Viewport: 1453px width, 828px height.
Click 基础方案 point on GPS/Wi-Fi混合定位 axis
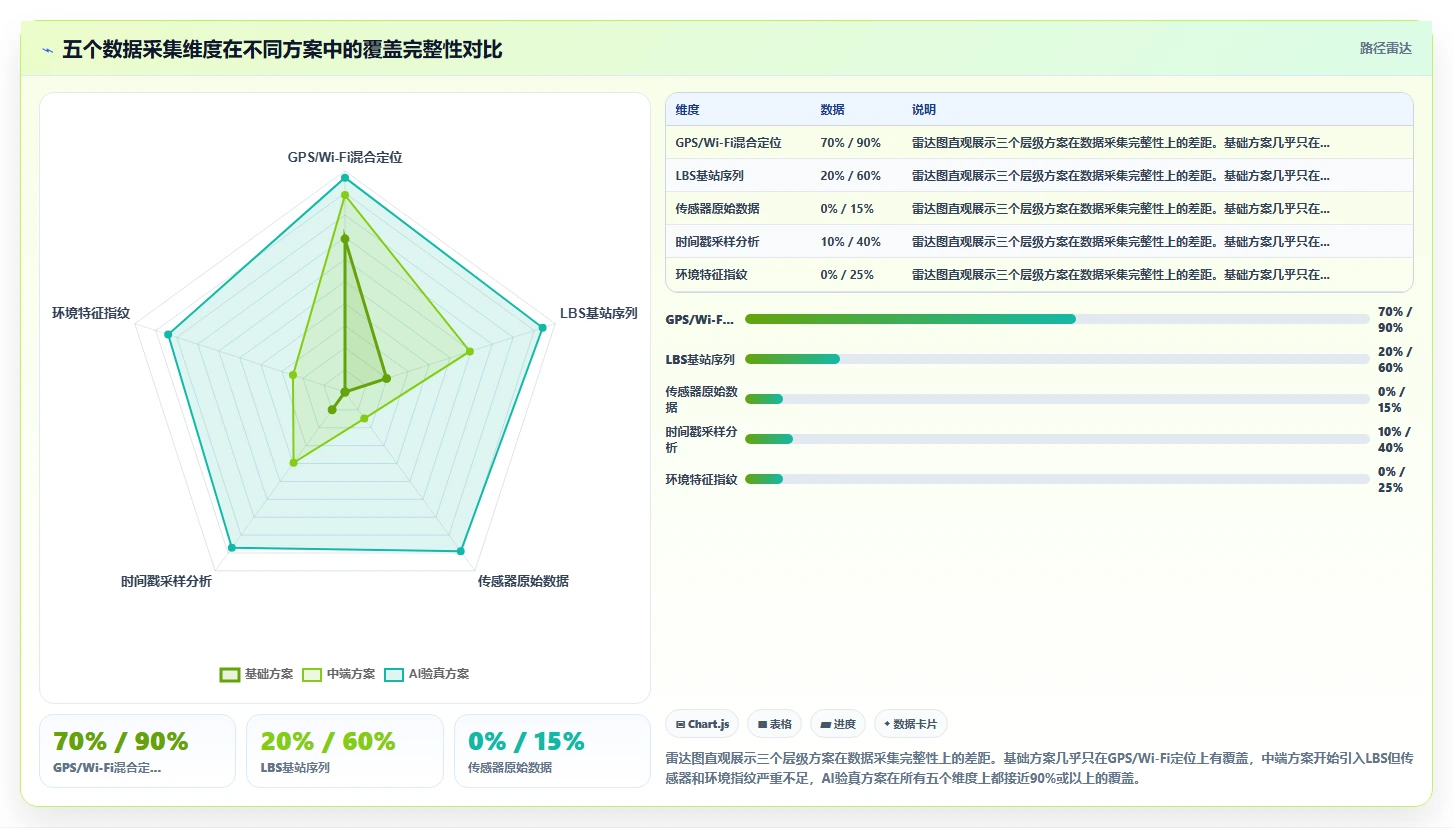coord(345,239)
